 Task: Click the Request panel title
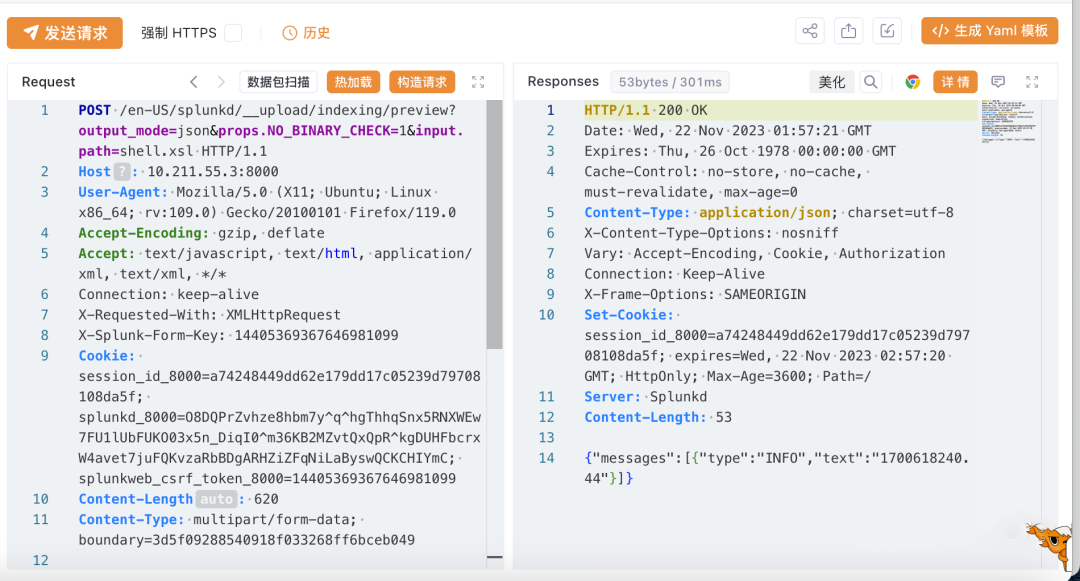(48, 82)
